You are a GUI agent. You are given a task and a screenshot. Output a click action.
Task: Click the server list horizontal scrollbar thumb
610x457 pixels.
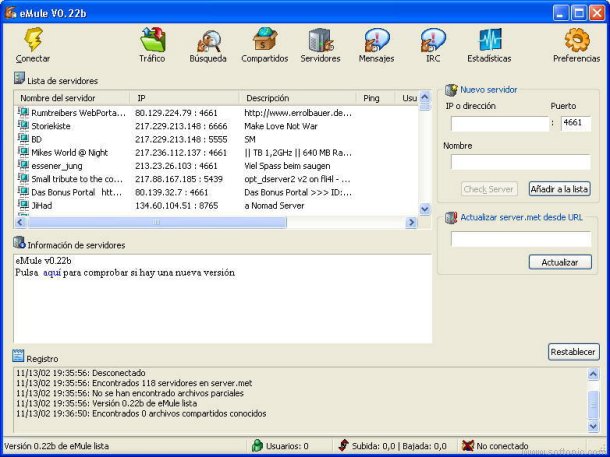[157, 222]
